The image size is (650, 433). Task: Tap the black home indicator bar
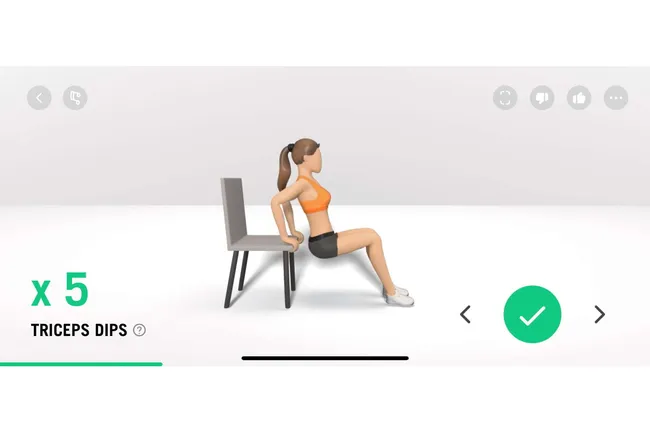point(325,358)
